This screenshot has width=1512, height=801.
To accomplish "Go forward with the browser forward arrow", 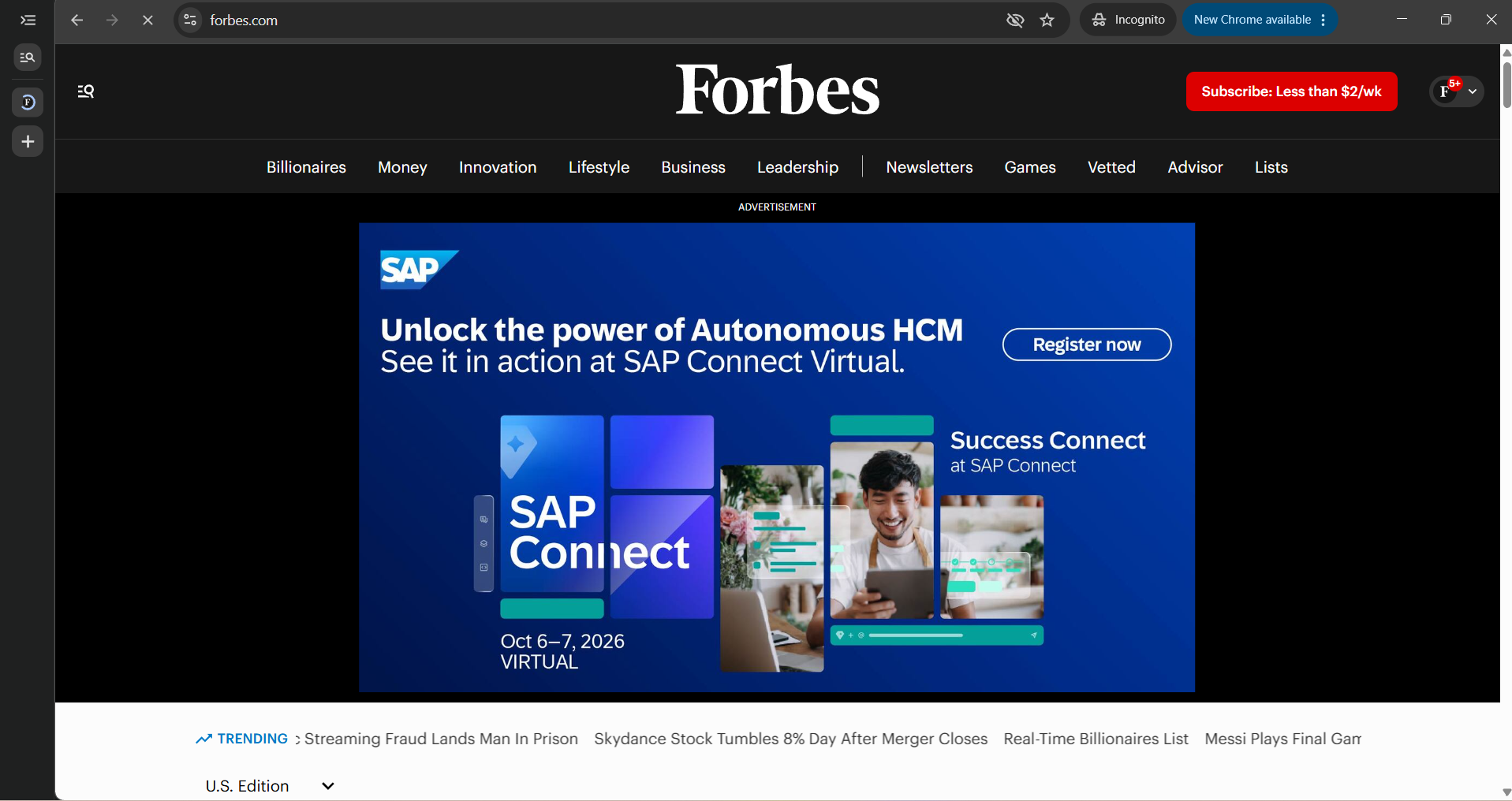I will point(112,20).
